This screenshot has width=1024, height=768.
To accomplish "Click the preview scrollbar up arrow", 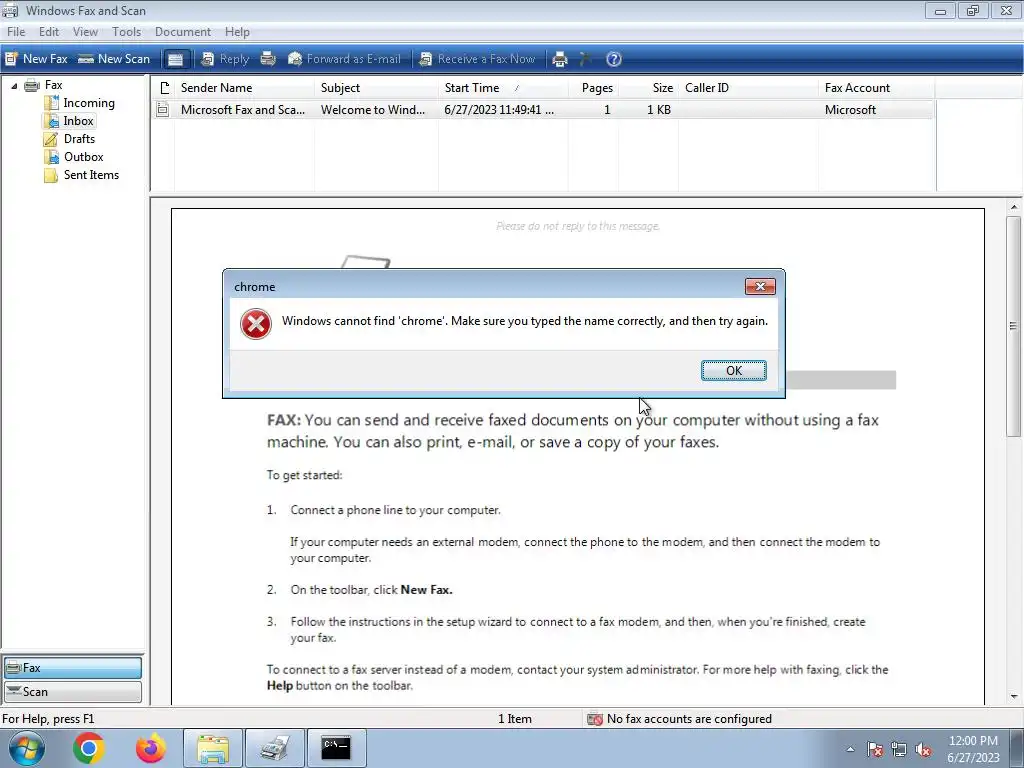I will click(x=1014, y=207).
